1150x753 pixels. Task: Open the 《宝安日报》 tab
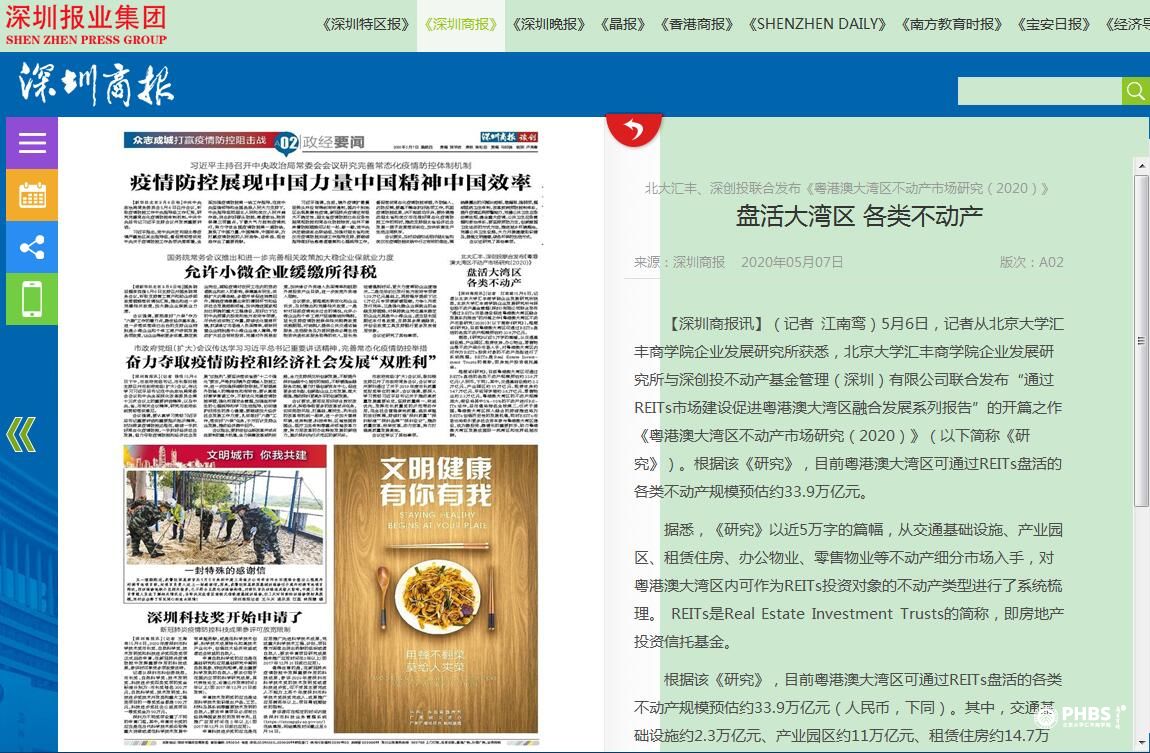pos(1054,24)
